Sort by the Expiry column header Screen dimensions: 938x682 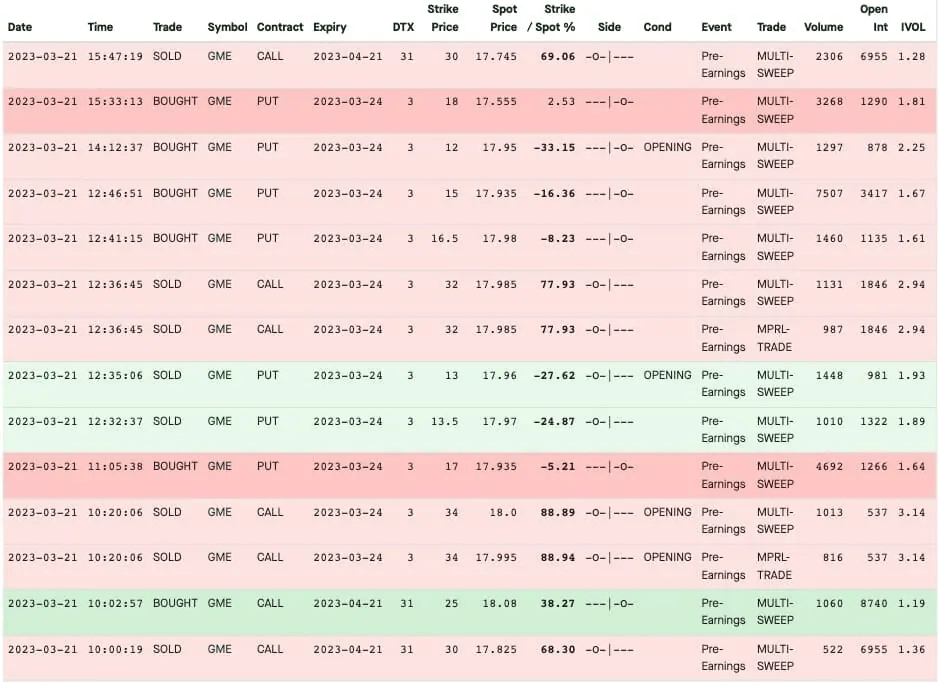coord(330,27)
